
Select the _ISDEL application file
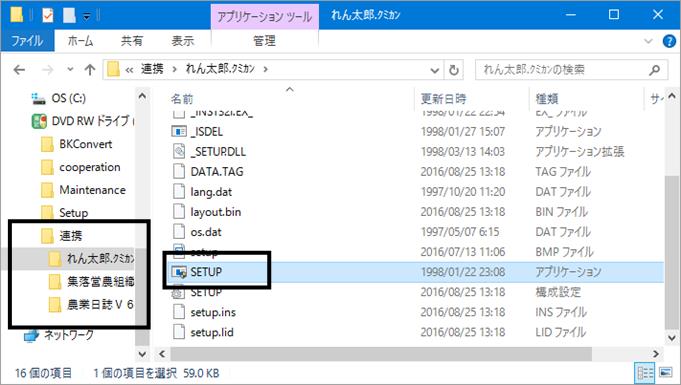coord(207,132)
